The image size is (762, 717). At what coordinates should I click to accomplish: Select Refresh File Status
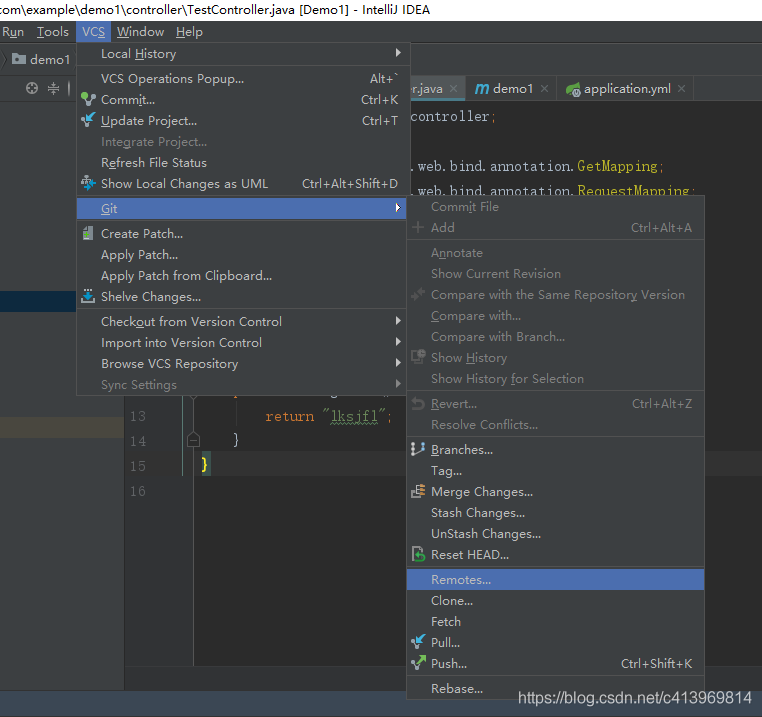[242, 163]
